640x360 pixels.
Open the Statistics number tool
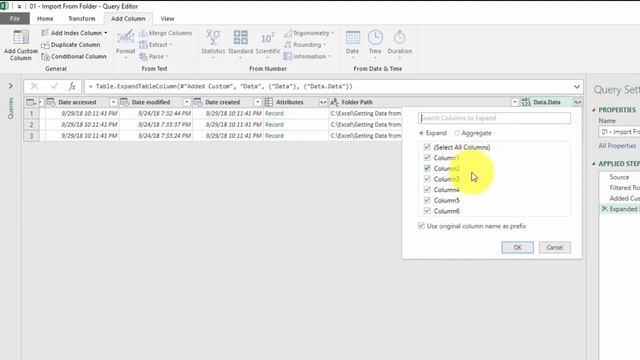point(213,44)
